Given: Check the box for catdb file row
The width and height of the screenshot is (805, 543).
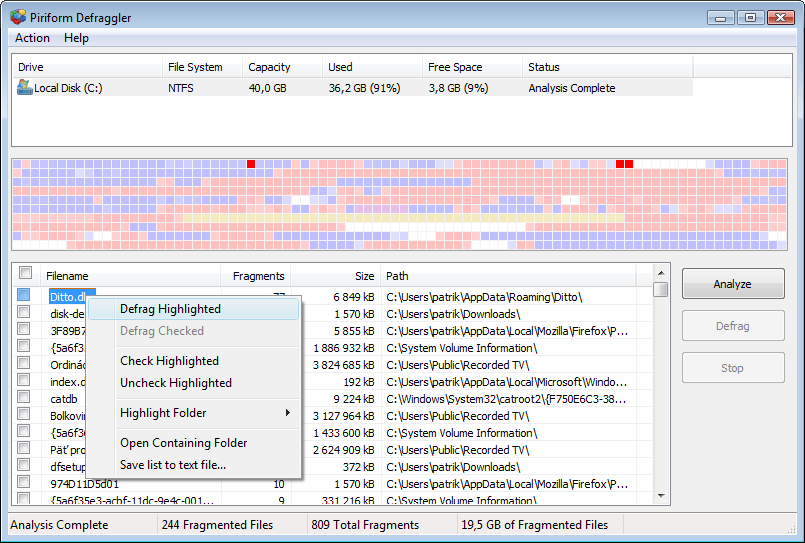Looking at the screenshot, I should tap(24, 396).
